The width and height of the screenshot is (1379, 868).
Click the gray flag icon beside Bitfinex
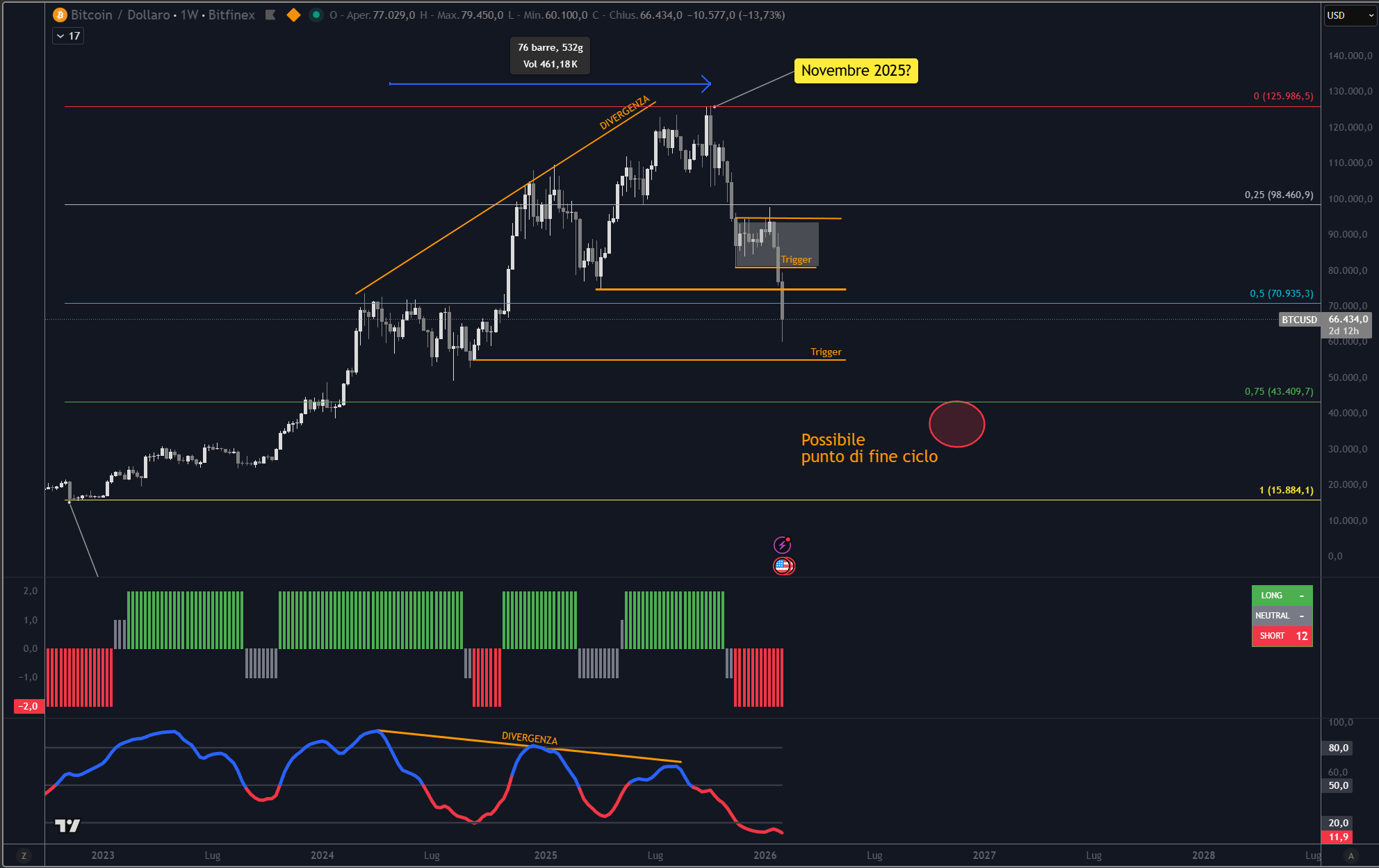tap(271, 15)
